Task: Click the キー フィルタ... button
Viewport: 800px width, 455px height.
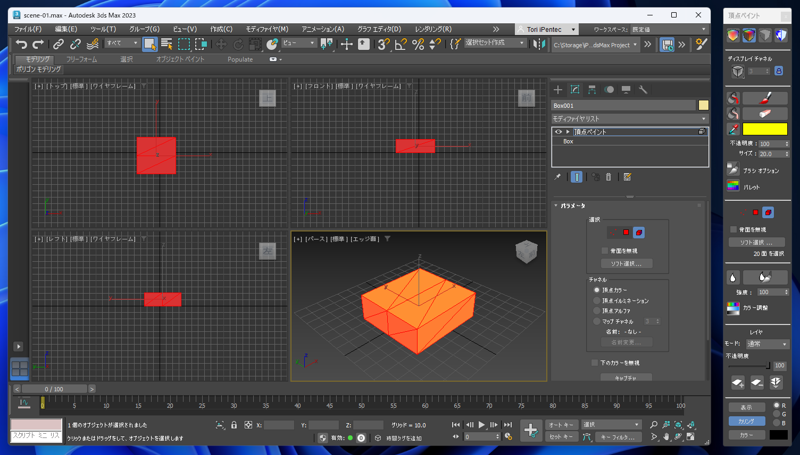Action: pyautogui.click(x=618, y=437)
